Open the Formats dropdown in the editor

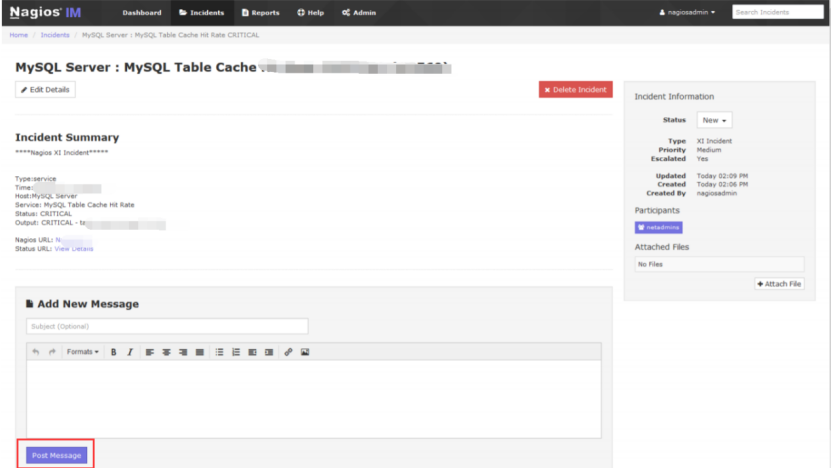[82, 352]
